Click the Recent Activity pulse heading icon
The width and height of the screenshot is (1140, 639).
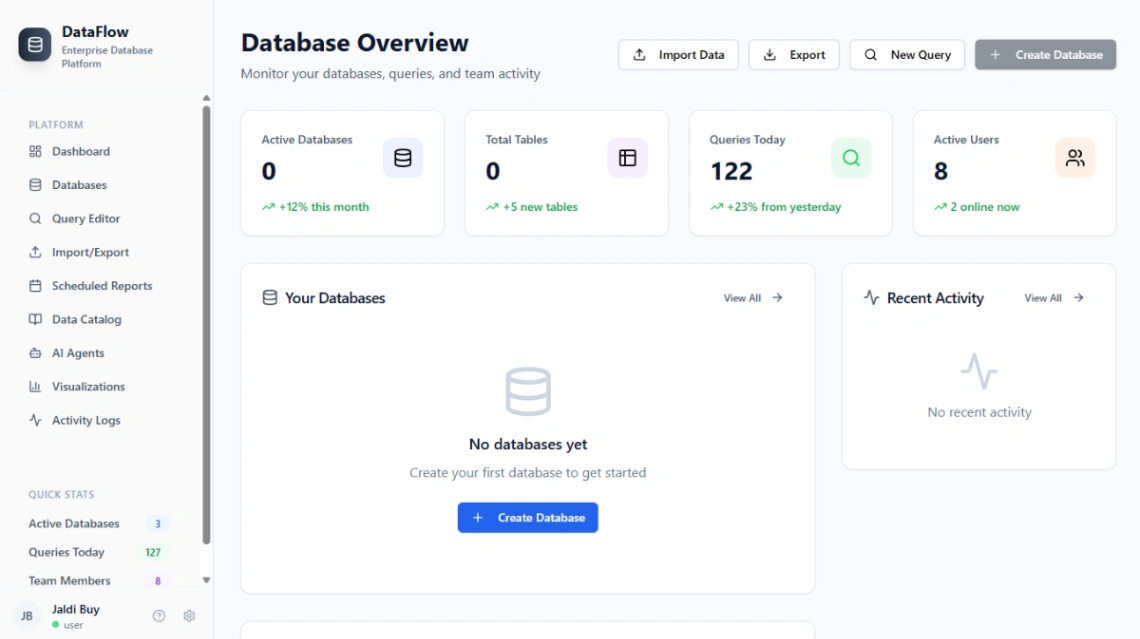(x=871, y=297)
